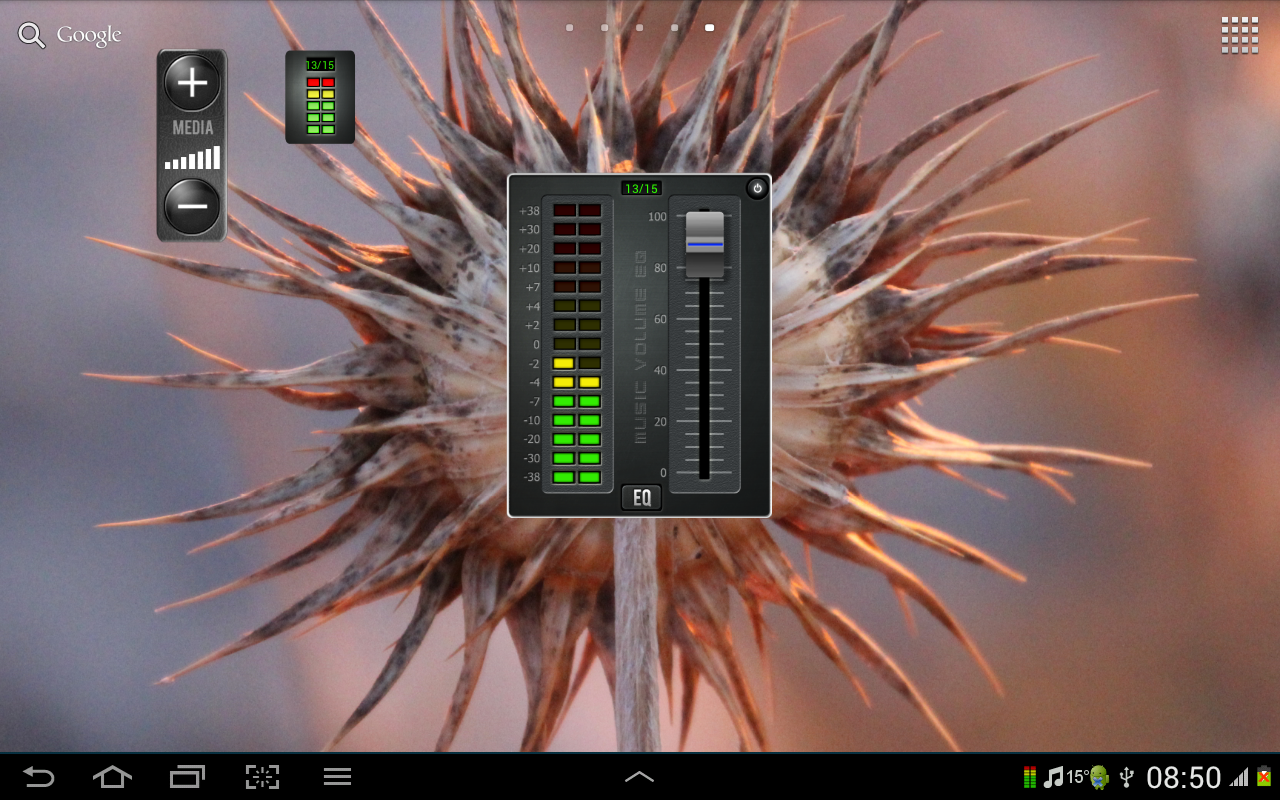Go back with the navigation back arrow
This screenshot has width=1280, height=800.
pyautogui.click(x=39, y=777)
